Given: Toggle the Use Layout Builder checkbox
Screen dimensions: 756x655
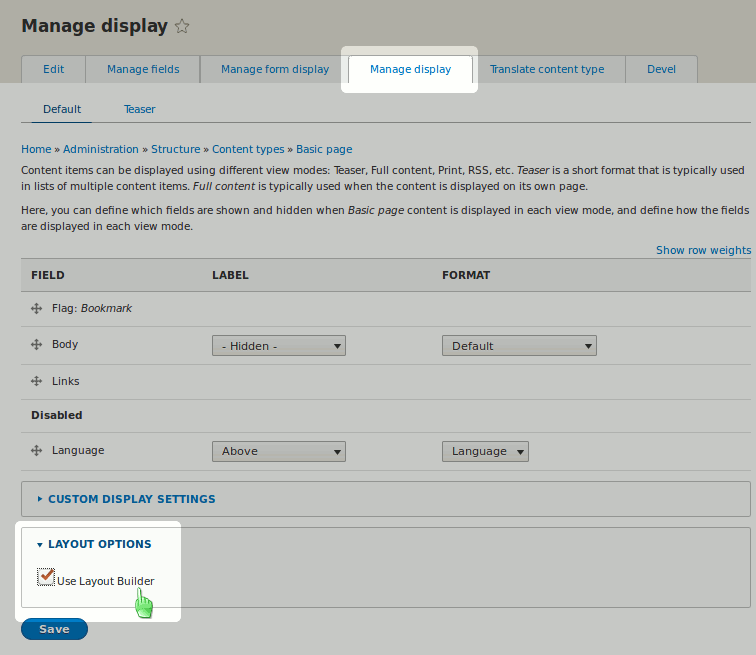Looking at the screenshot, I should pyautogui.click(x=46, y=577).
